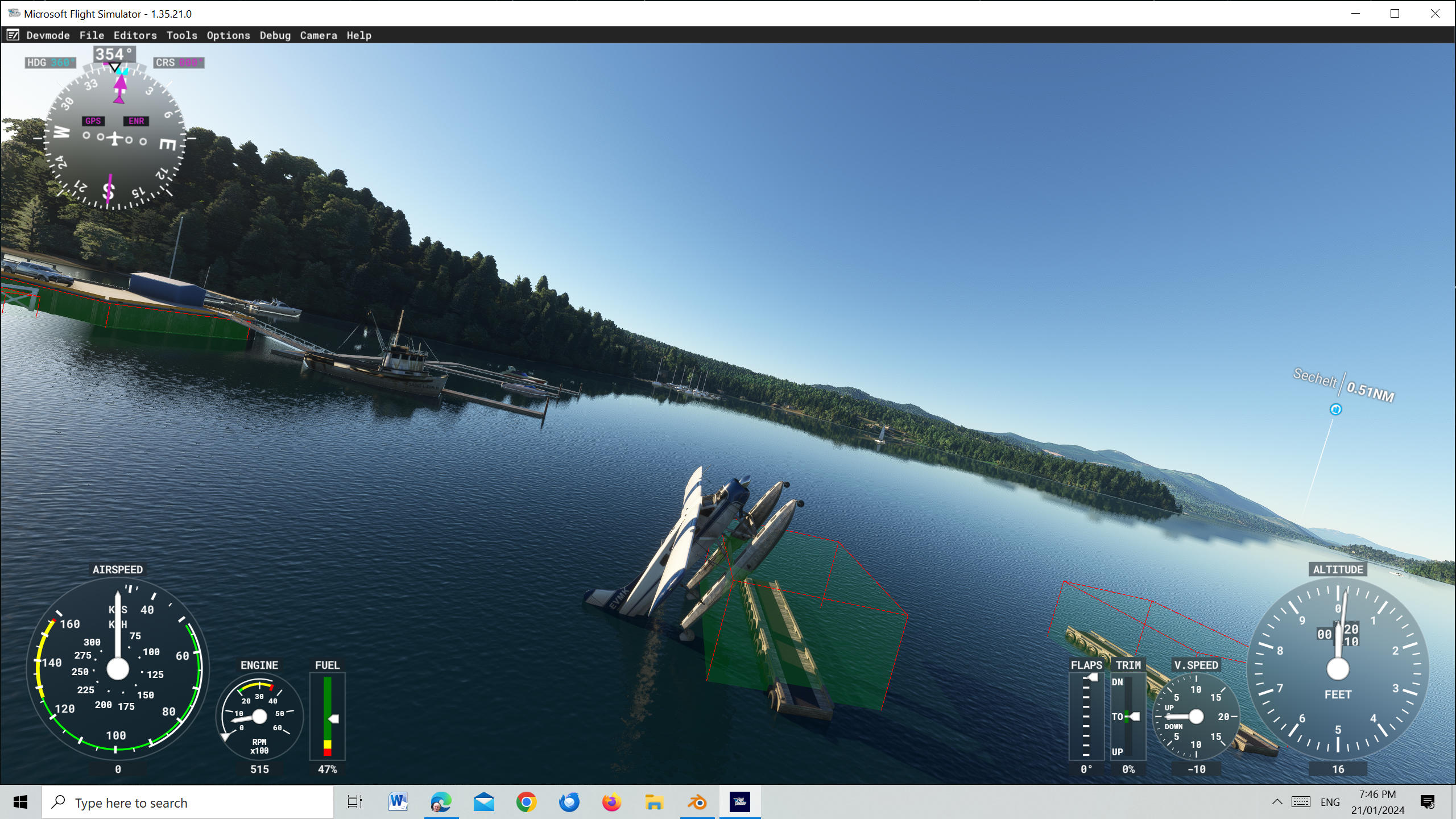This screenshot has height=819, width=1456.
Task: Open the notifications action center
Action: point(1428,803)
